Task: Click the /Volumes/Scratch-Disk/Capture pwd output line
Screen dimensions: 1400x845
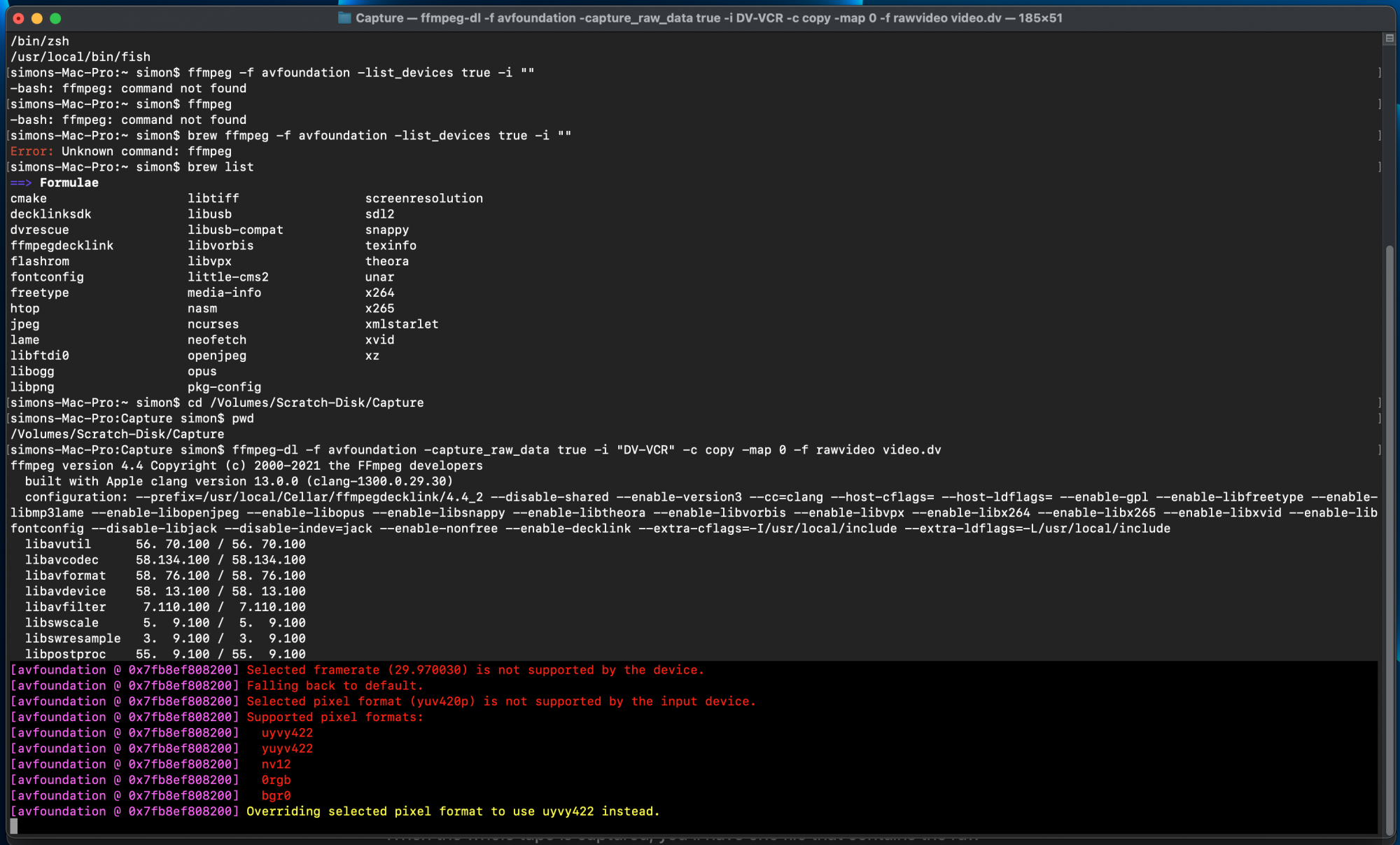Action: (117, 434)
